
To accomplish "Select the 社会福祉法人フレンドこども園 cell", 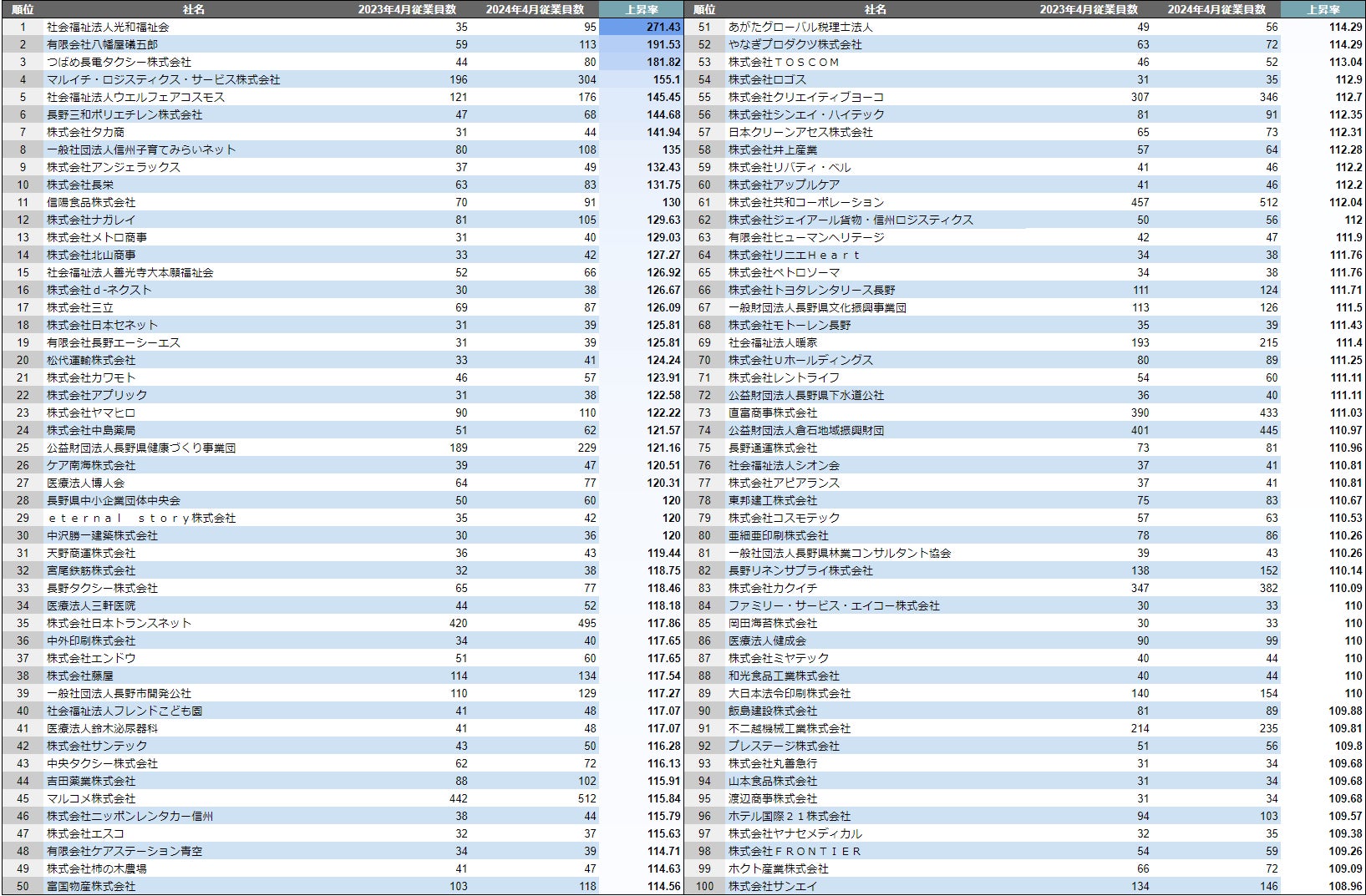I will [x=124, y=711].
